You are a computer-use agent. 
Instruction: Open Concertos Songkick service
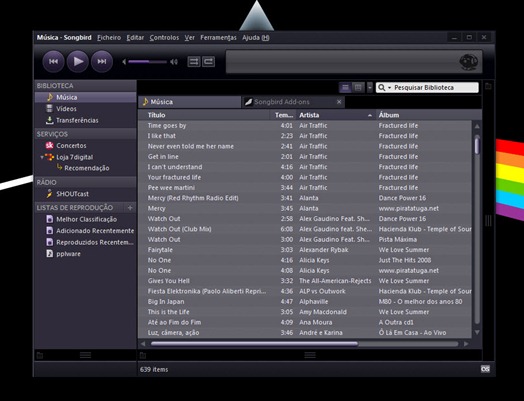pyautogui.click(x=86, y=145)
